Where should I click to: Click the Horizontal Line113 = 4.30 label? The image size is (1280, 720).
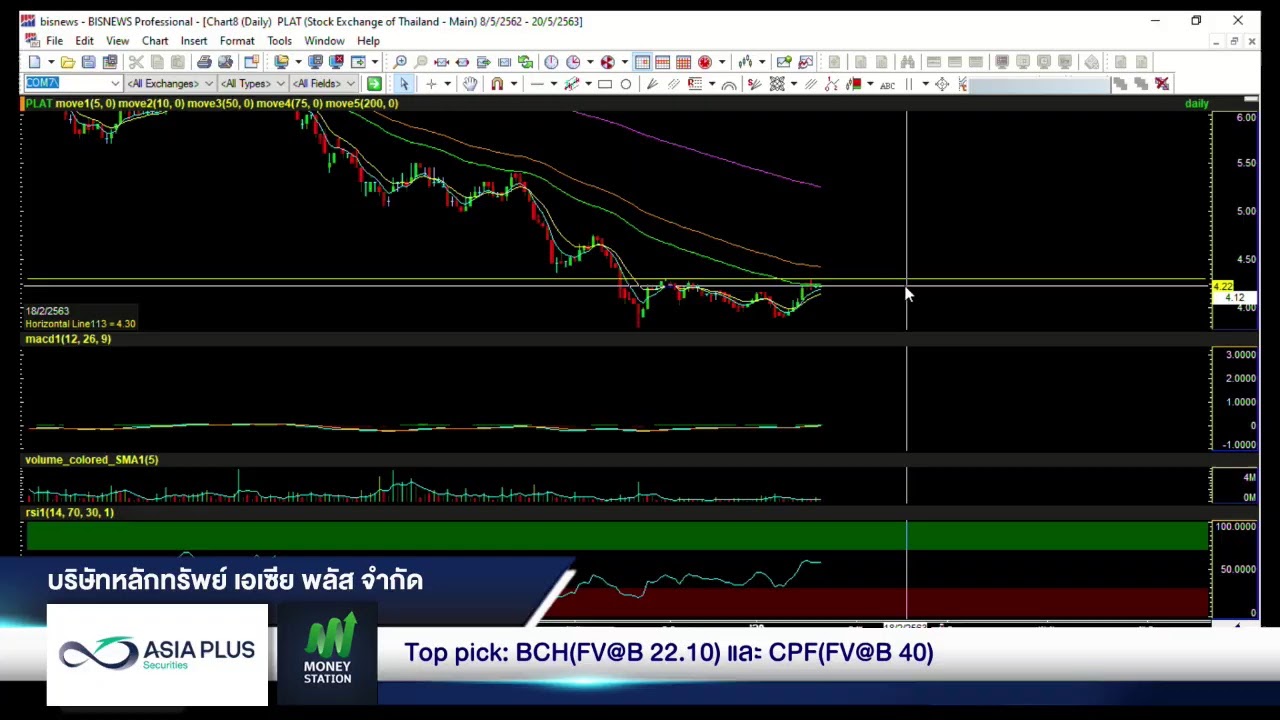coord(80,324)
